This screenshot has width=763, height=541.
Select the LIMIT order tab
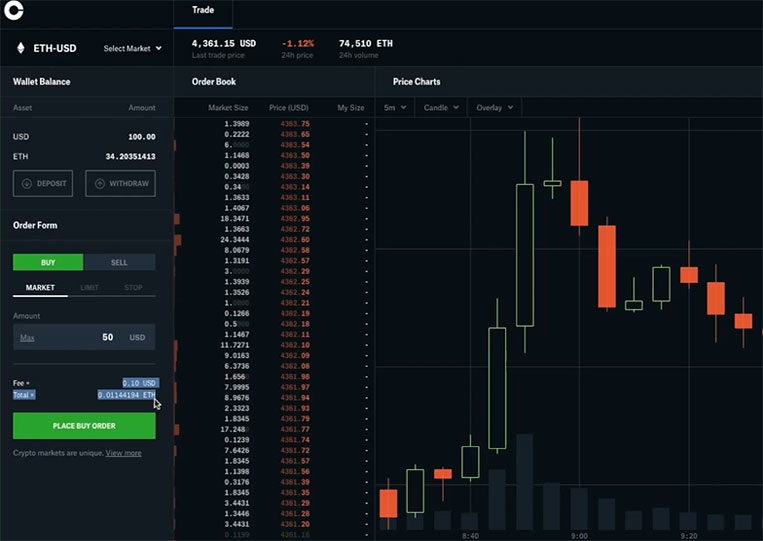89,288
